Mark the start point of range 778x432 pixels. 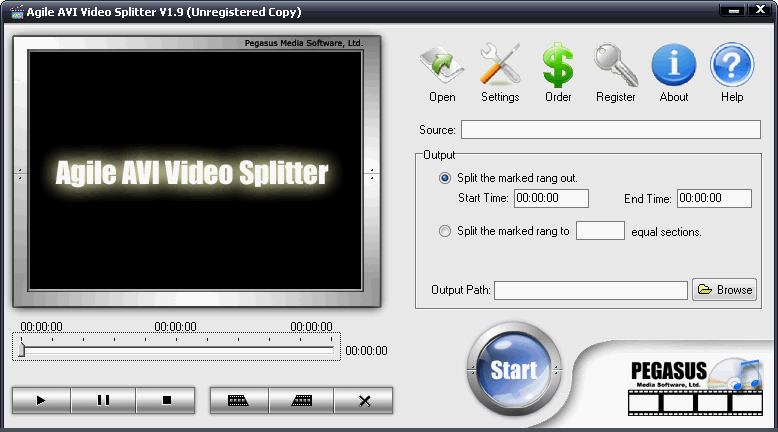(239, 400)
